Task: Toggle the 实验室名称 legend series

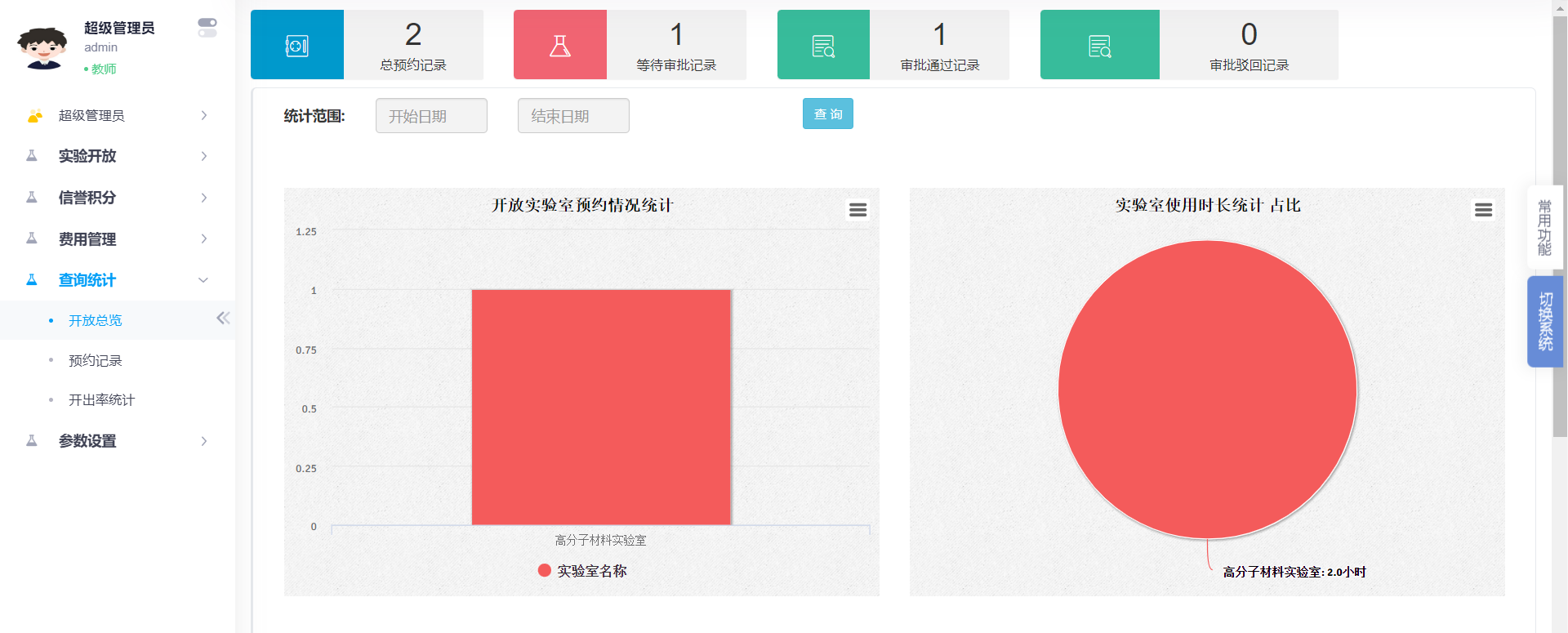Action: (x=582, y=571)
